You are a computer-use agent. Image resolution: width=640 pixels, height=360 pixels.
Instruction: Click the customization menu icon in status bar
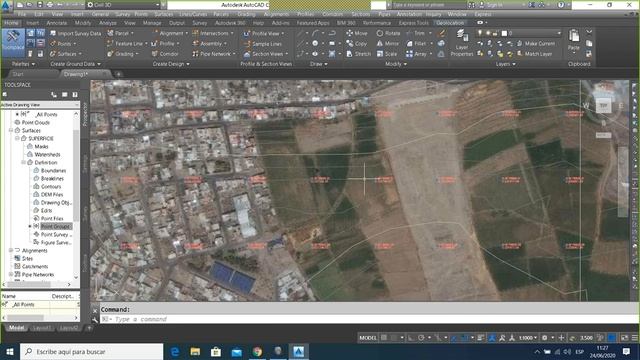(635, 338)
